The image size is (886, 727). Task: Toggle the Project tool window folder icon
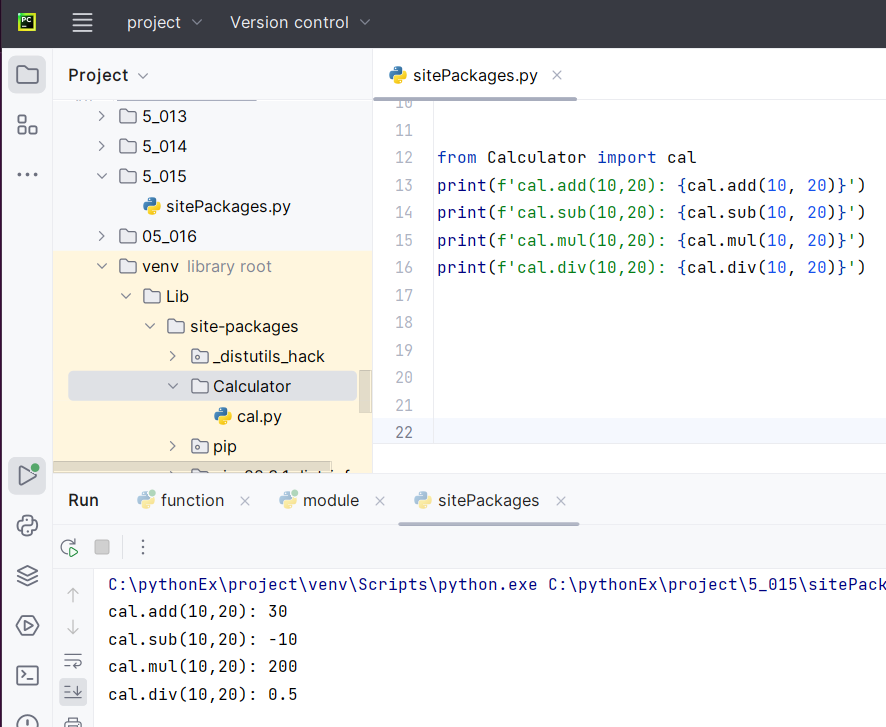click(27, 75)
